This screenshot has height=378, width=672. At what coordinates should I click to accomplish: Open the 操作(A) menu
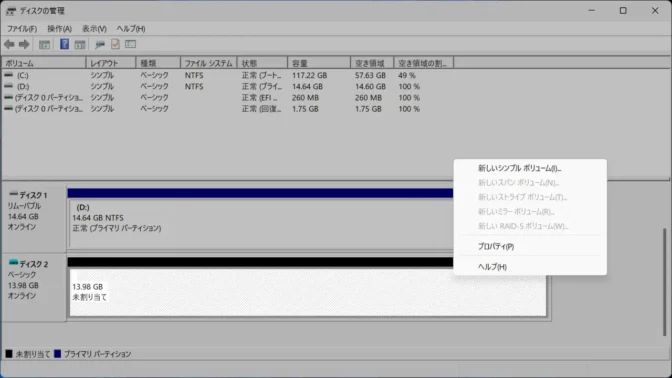point(59,29)
